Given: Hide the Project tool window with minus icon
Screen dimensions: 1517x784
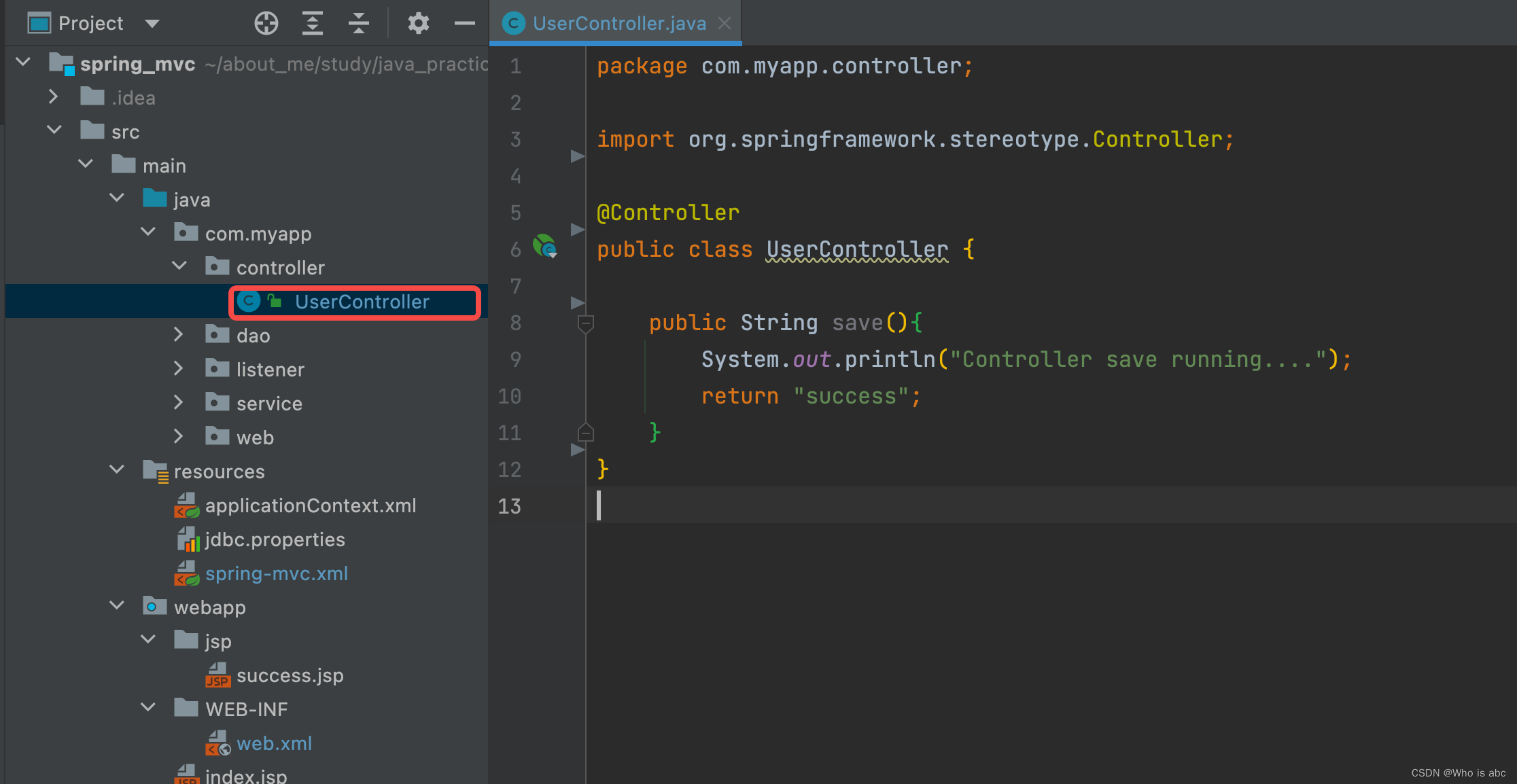Looking at the screenshot, I should (464, 23).
